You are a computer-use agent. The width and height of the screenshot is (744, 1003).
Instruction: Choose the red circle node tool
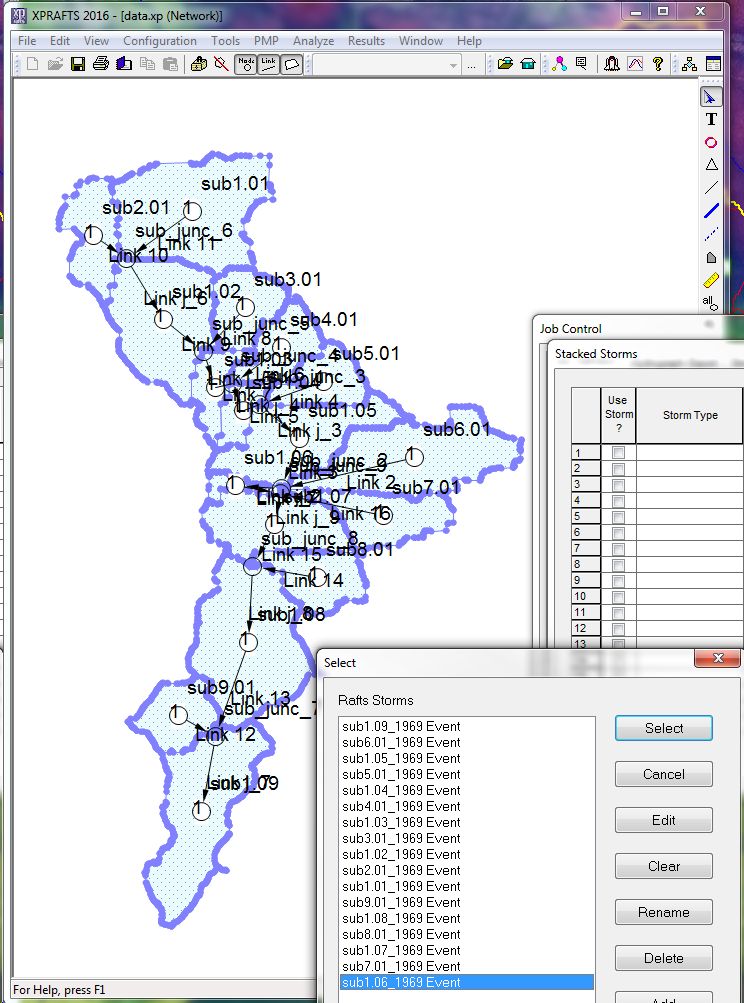(x=711, y=142)
